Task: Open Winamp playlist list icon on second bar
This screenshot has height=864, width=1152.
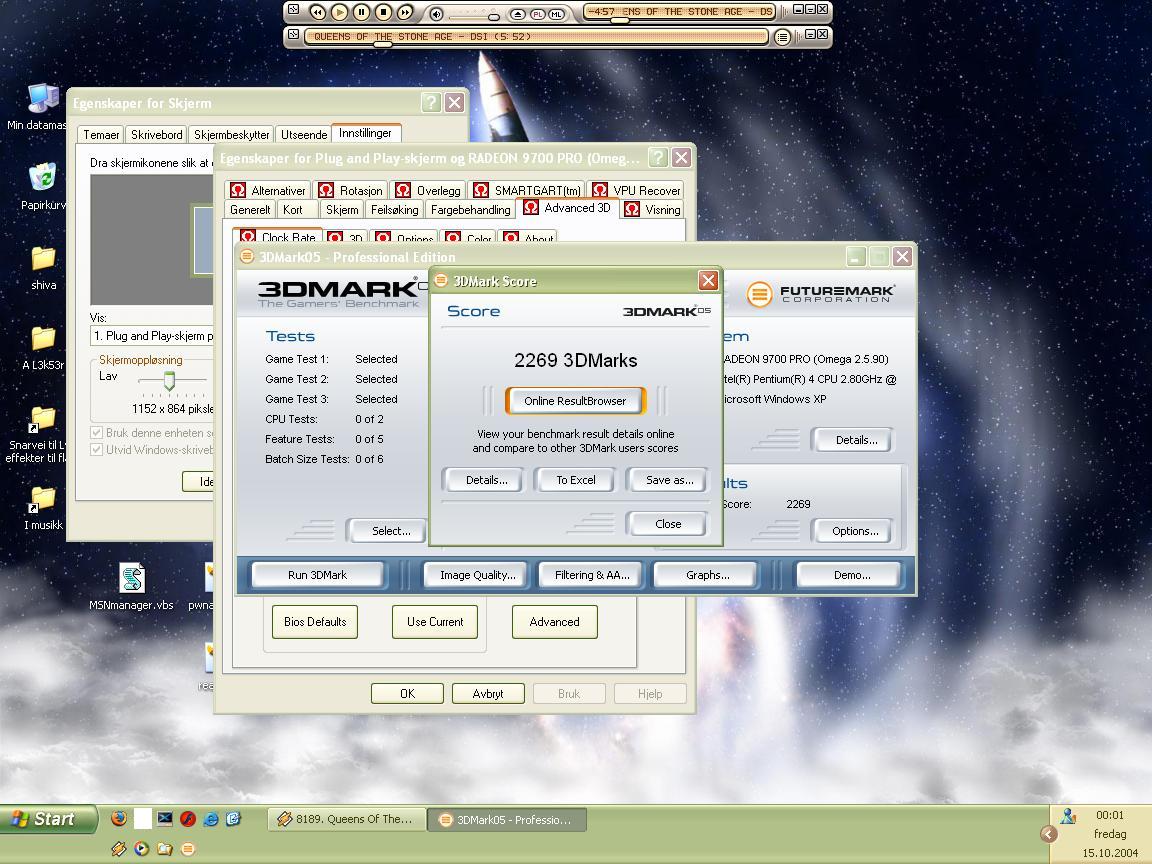Action: [x=782, y=37]
